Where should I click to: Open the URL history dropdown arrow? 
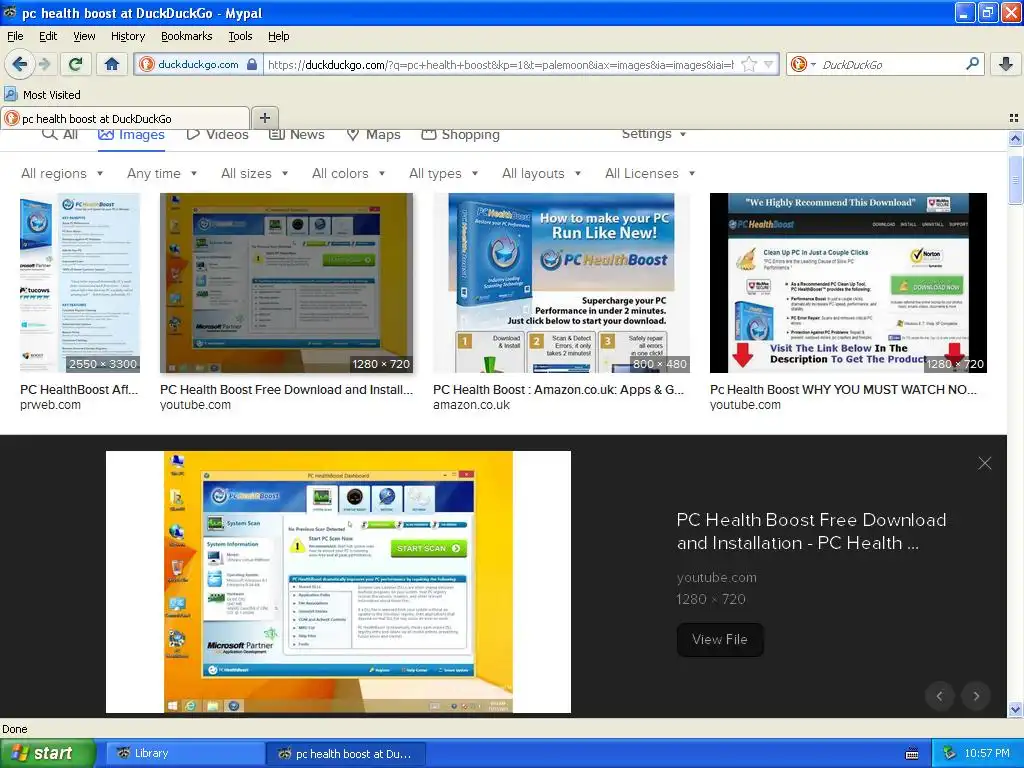769,64
